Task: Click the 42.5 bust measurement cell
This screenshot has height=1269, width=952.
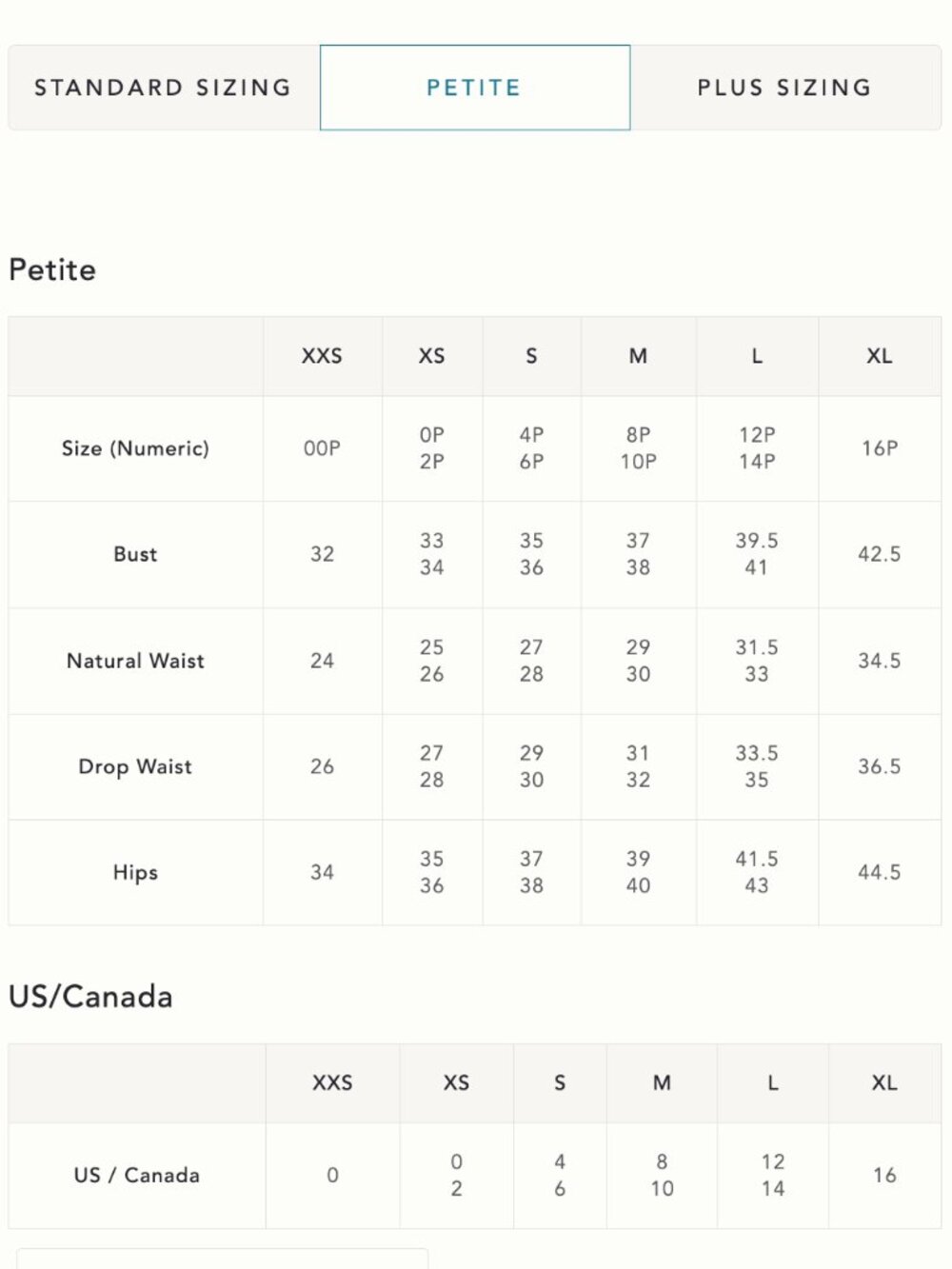Action: coord(880,554)
